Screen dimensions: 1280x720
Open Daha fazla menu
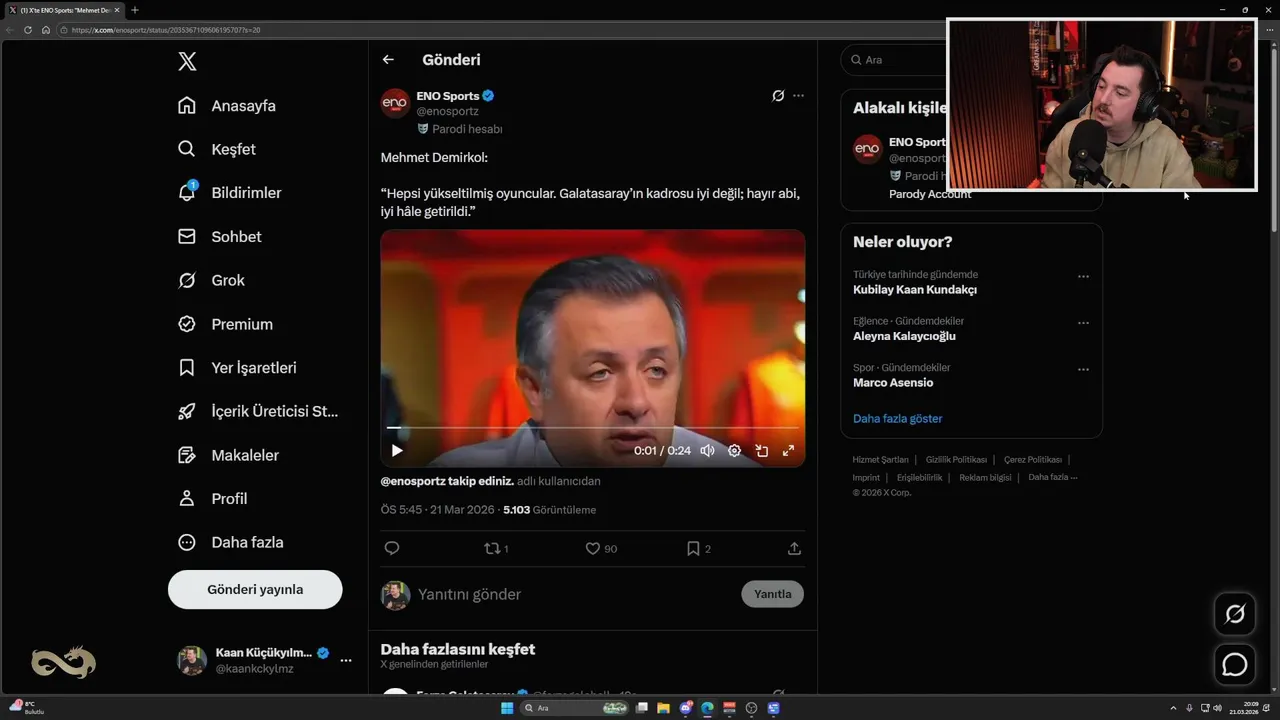coord(230,542)
